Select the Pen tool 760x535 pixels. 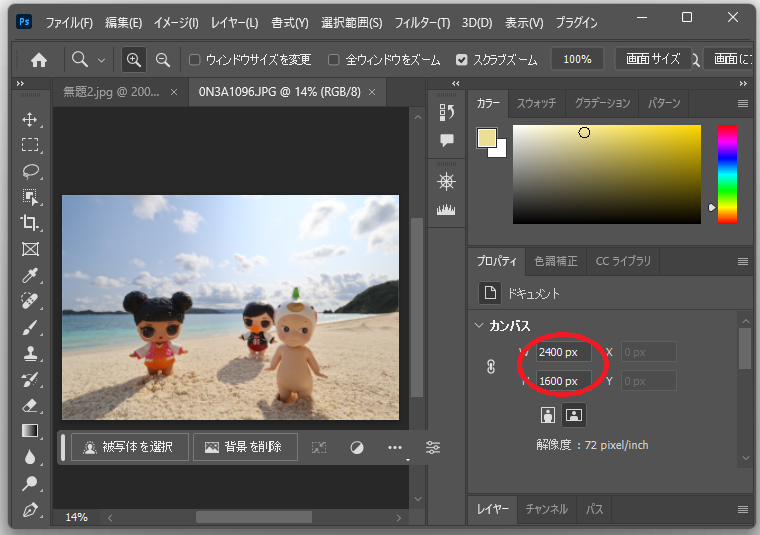pyautogui.click(x=30, y=510)
